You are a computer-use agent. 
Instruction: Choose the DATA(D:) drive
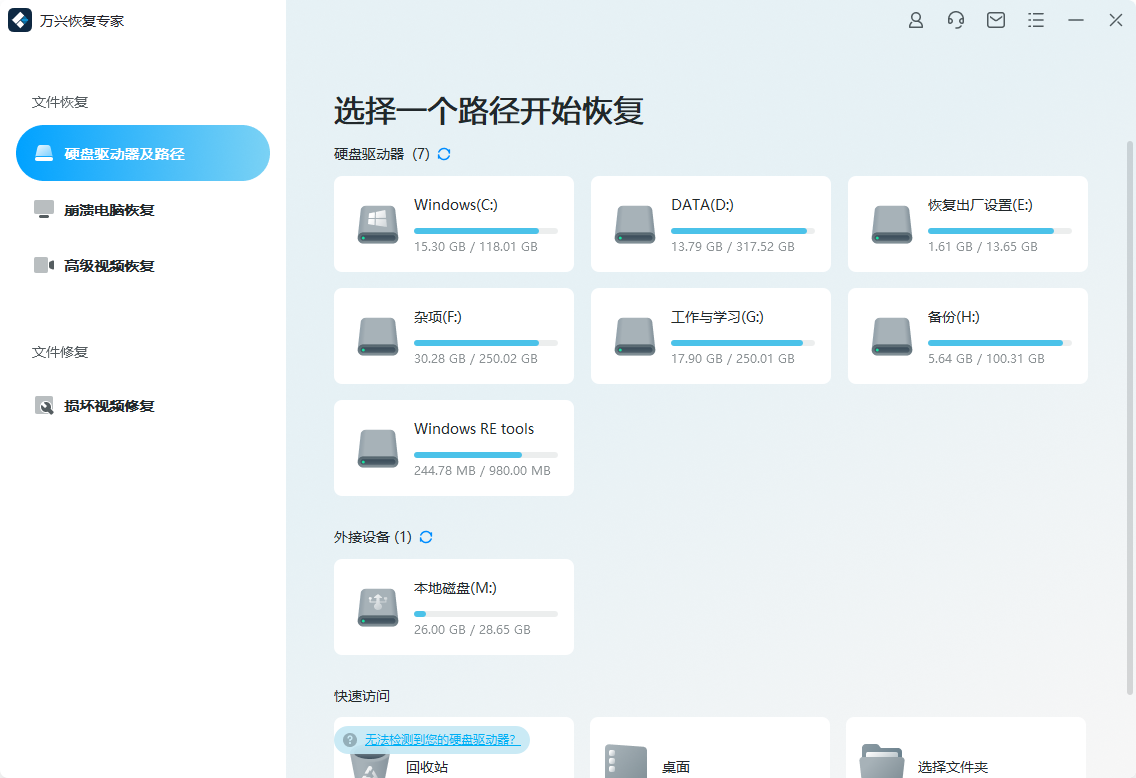710,224
